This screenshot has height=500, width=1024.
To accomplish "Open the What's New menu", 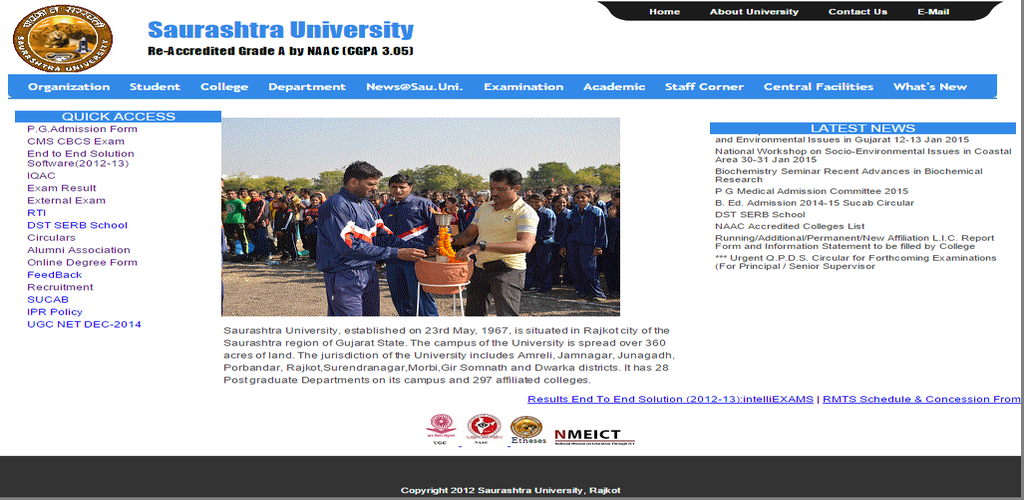I will click(x=930, y=87).
